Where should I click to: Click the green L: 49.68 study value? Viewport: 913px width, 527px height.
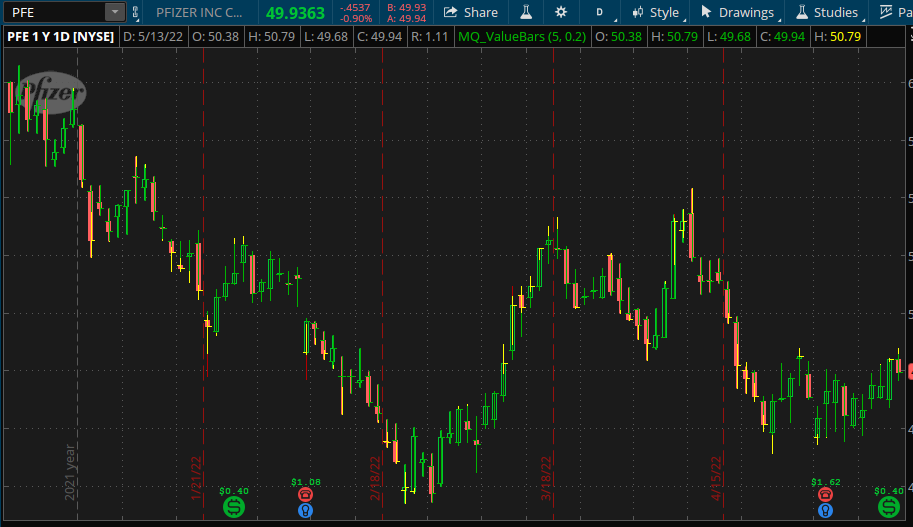(729, 37)
